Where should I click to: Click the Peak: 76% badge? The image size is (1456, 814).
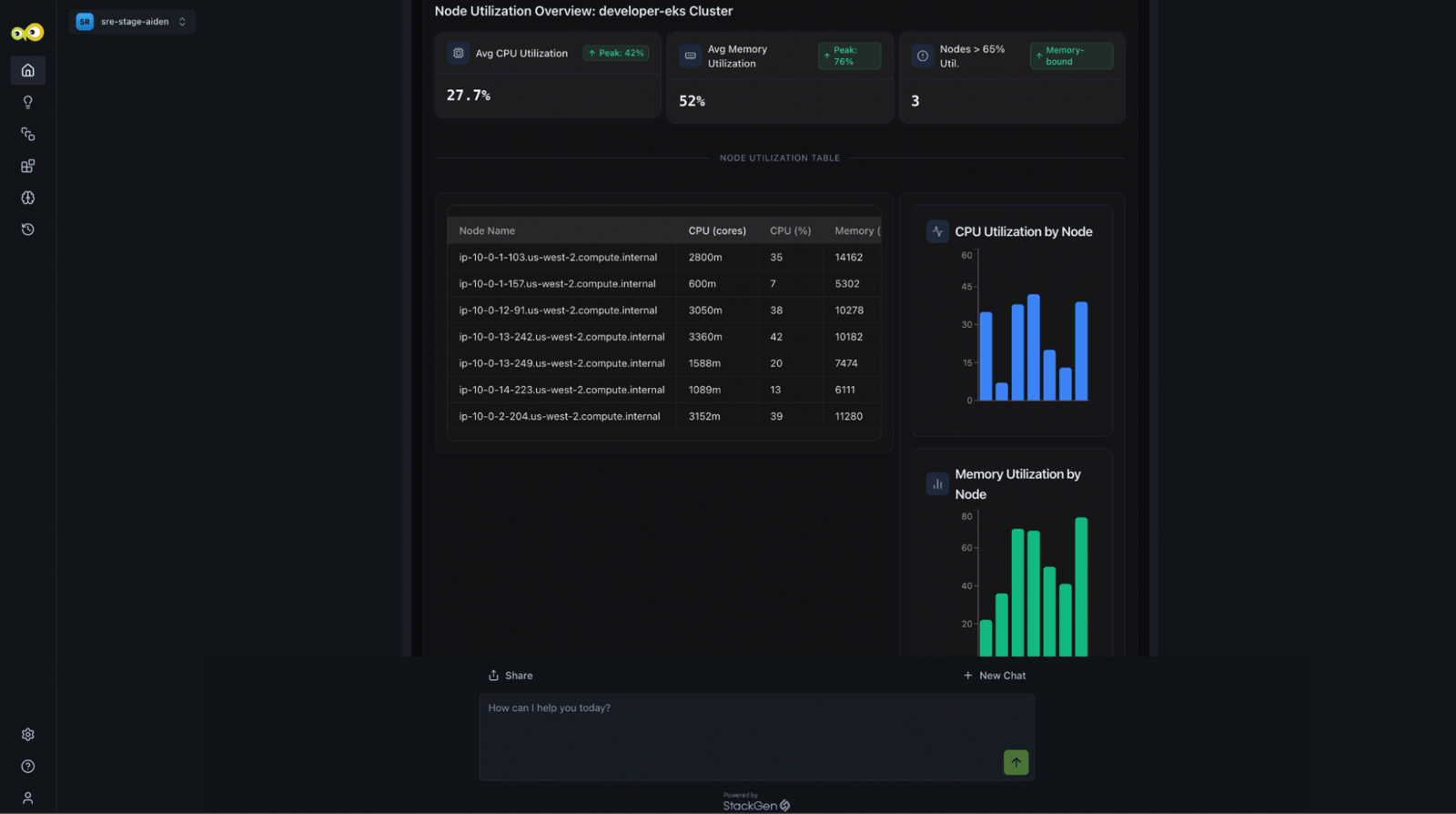point(849,56)
